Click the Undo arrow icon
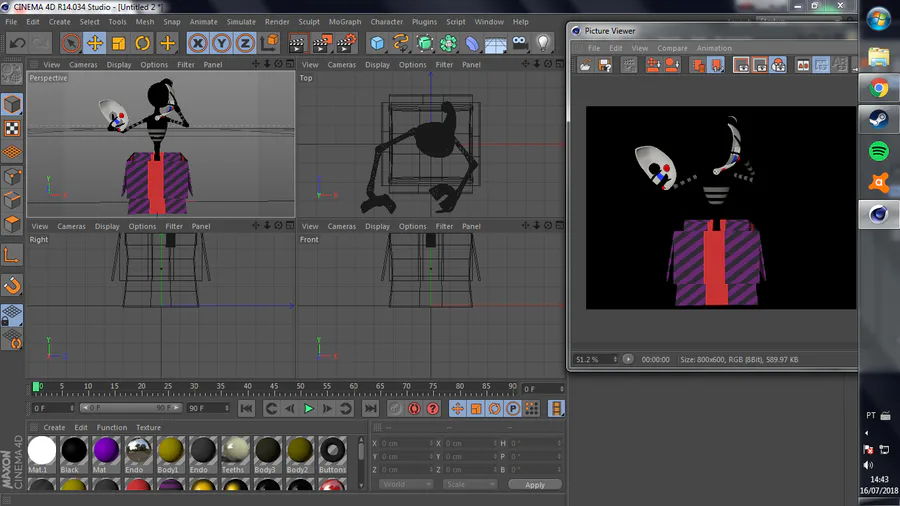The width and height of the screenshot is (900, 506). click(x=17, y=43)
